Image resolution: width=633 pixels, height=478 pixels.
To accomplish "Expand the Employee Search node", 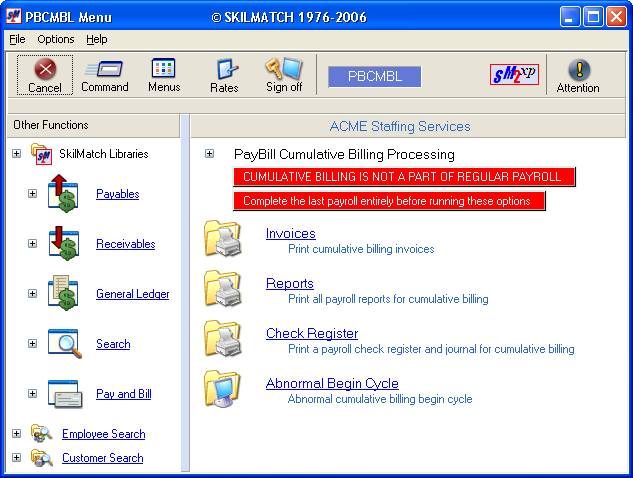I will [x=16, y=434].
